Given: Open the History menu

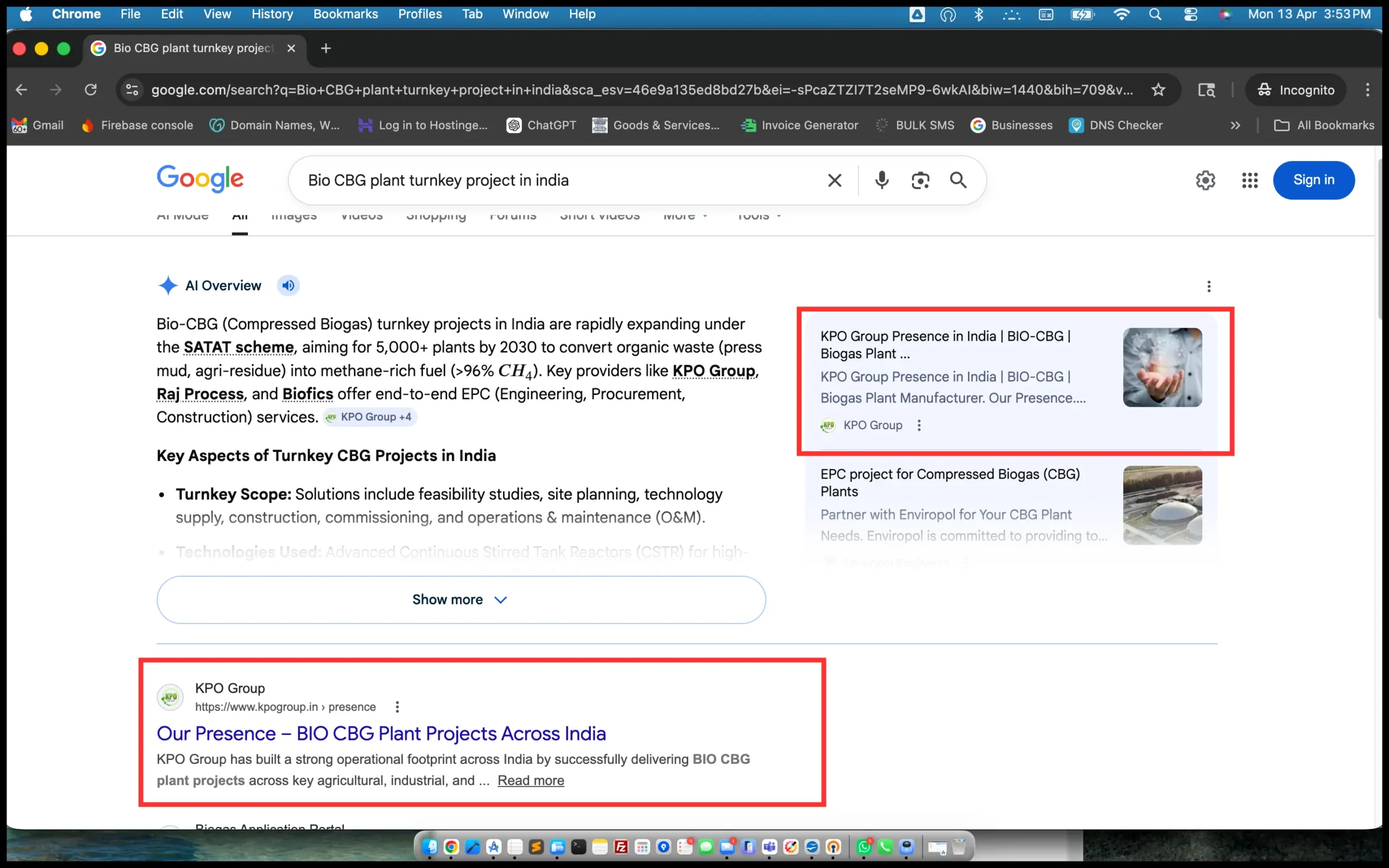Looking at the screenshot, I should pos(272,14).
